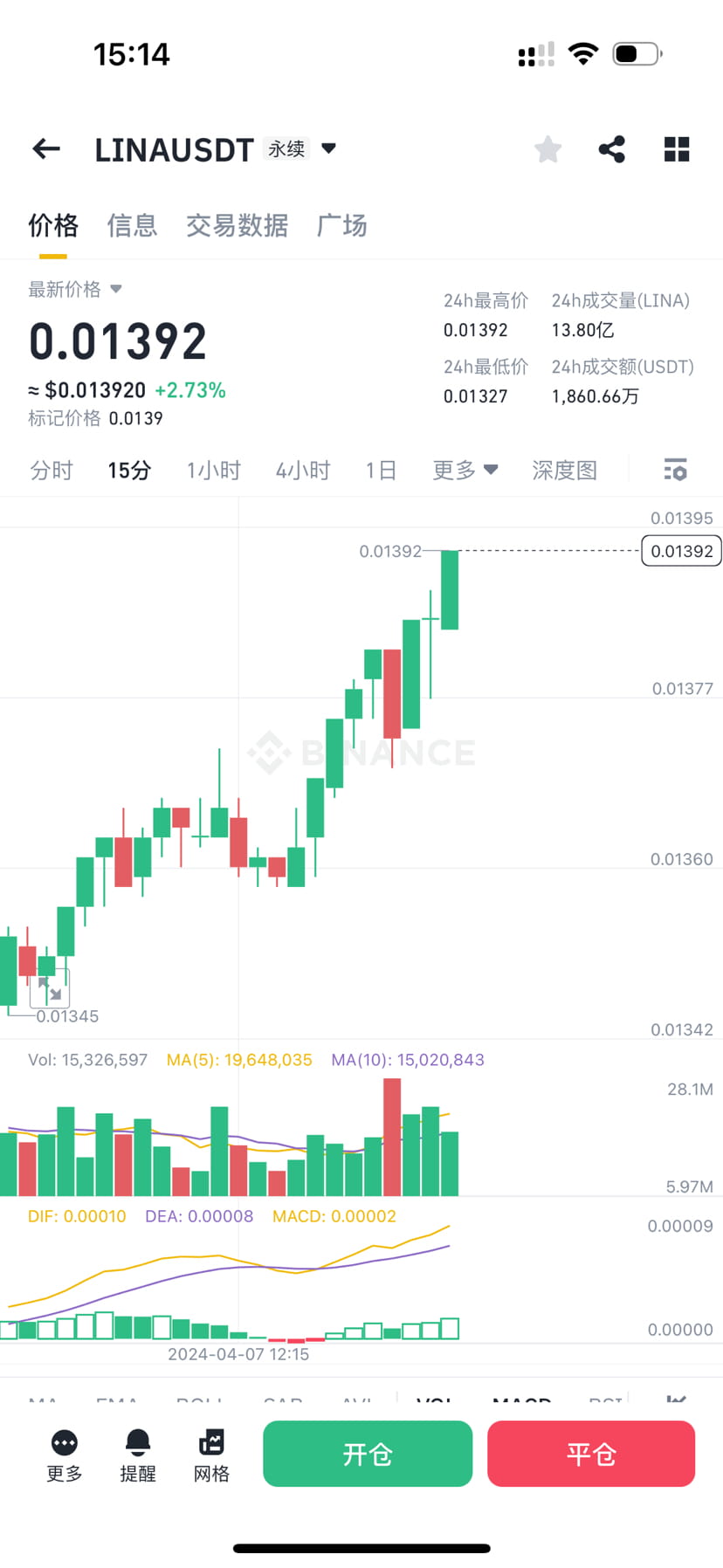Screen dimensions: 723x1568
Task: Switch to the 交易数据 tab
Action: point(238,225)
